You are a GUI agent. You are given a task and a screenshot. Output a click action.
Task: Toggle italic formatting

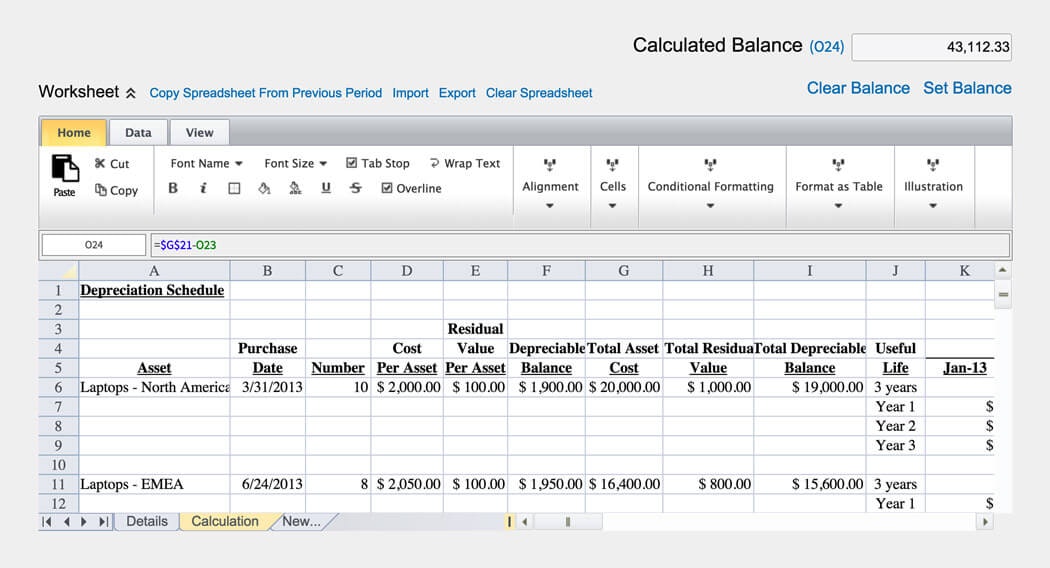(204, 188)
